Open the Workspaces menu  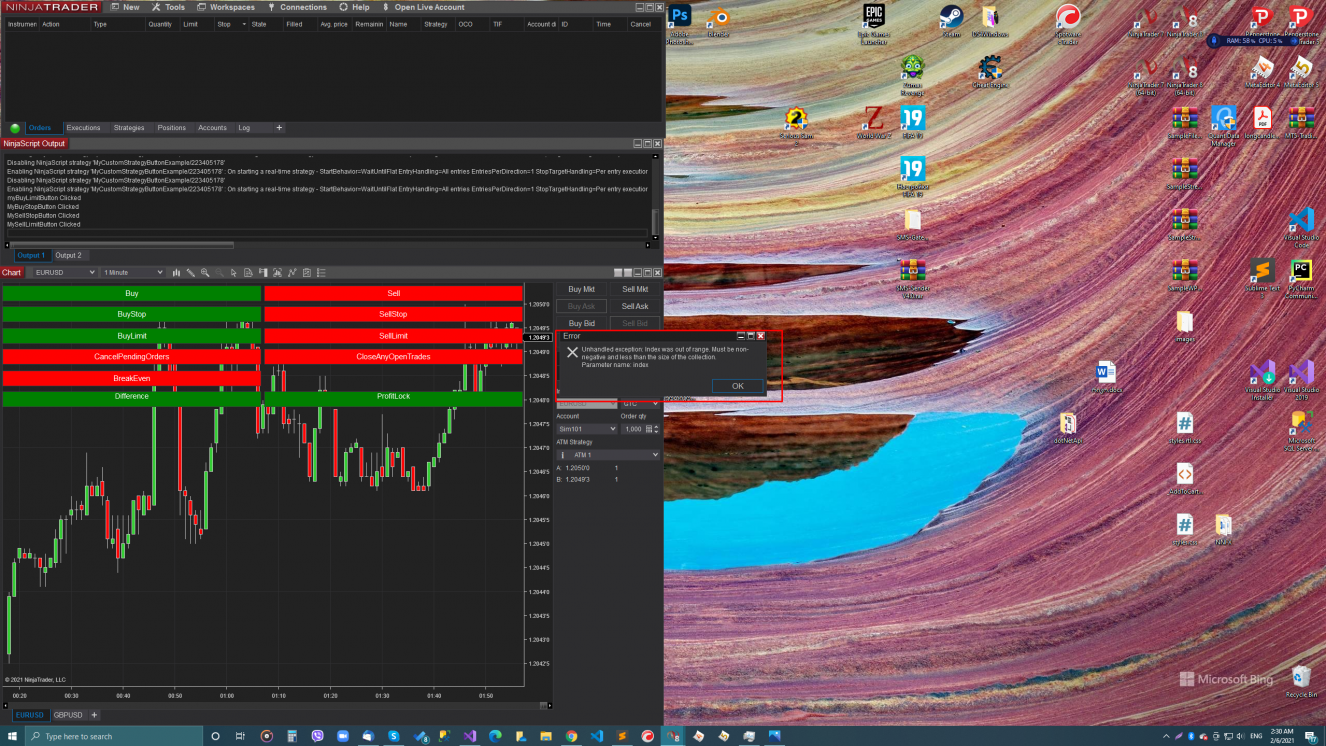coord(225,7)
